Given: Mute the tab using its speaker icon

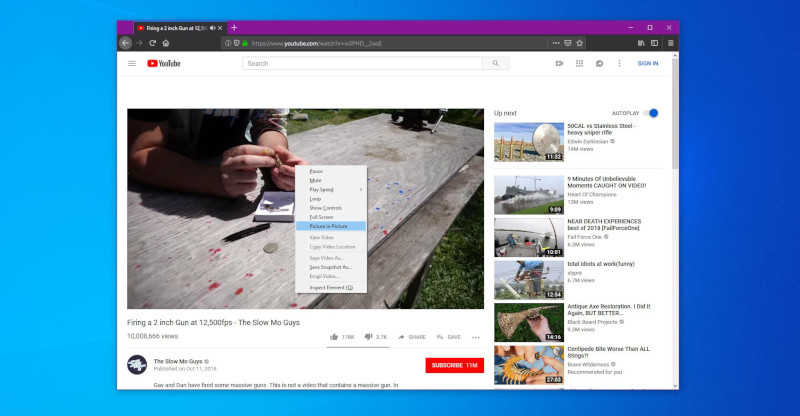Looking at the screenshot, I should tap(212, 28).
